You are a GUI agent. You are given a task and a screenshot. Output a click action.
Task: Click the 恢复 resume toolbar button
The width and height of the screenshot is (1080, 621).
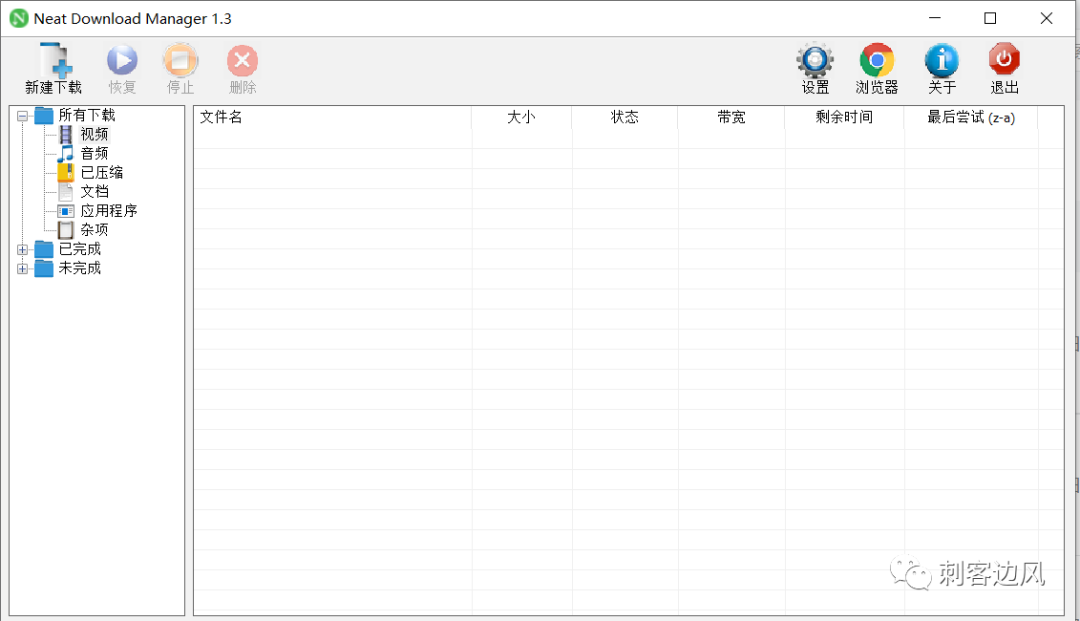tap(122, 68)
